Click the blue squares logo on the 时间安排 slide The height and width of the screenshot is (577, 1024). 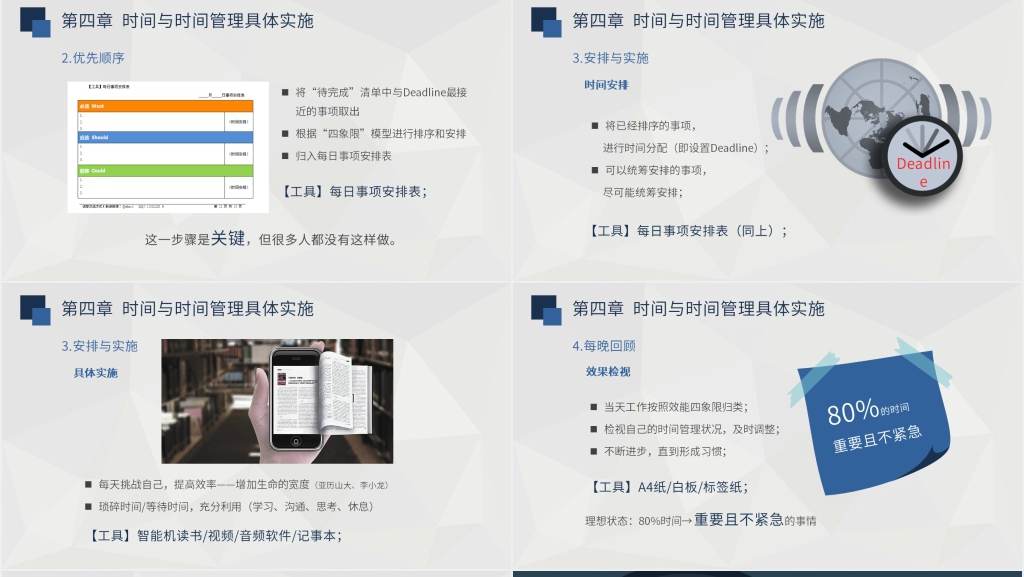(546, 21)
